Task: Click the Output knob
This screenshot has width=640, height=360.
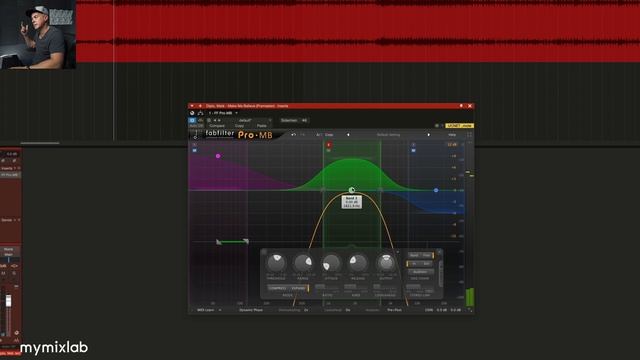Action: tap(386, 263)
